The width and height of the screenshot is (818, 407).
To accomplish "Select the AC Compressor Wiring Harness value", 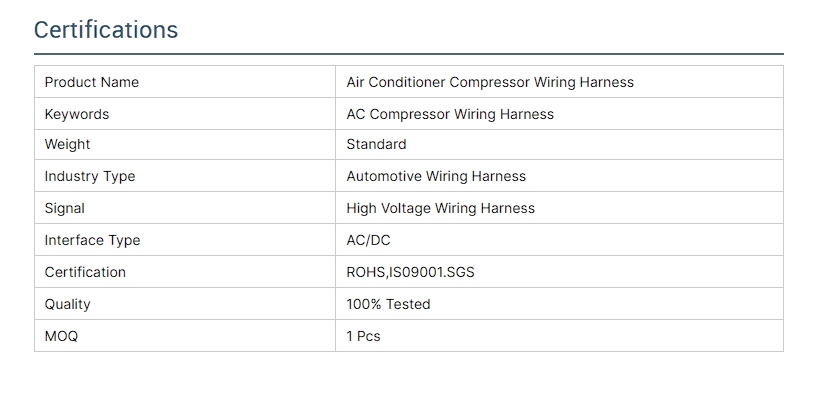I will [450, 114].
